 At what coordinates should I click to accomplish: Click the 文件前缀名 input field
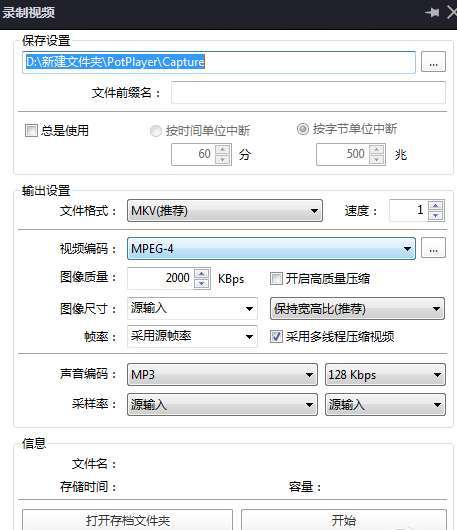pos(308,92)
